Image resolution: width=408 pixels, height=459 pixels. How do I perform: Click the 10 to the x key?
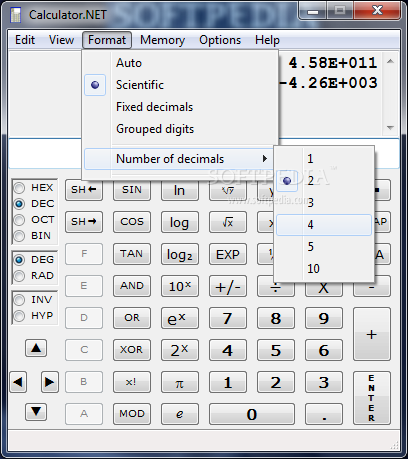coord(180,286)
